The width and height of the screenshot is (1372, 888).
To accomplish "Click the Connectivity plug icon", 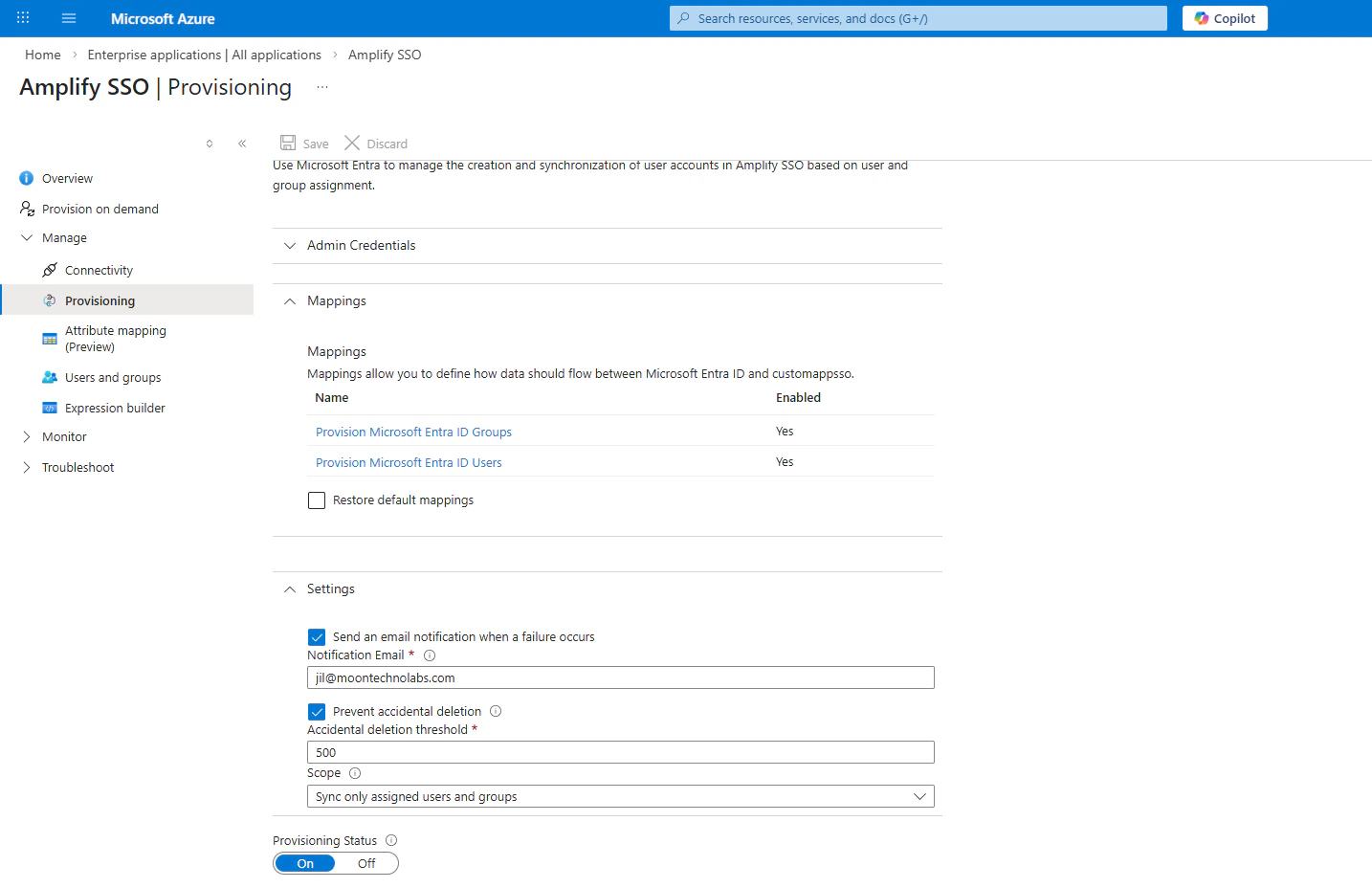I will tap(50, 270).
